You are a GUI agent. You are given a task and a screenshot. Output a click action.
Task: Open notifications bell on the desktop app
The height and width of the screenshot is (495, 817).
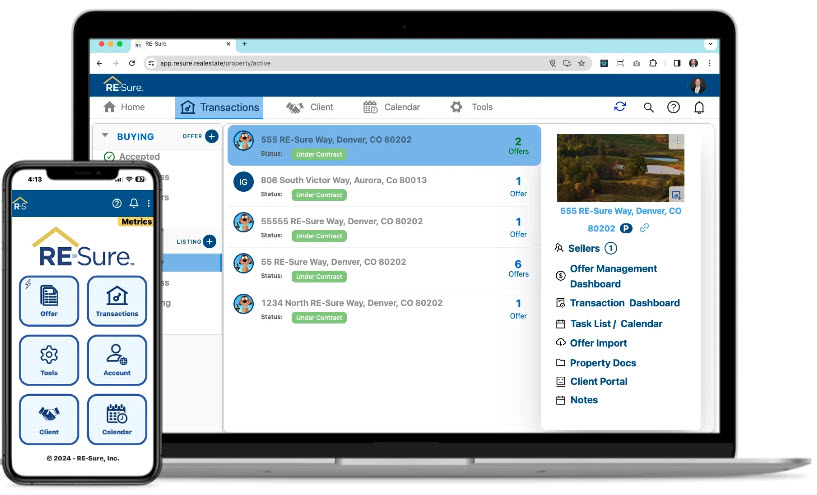[x=699, y=107]
